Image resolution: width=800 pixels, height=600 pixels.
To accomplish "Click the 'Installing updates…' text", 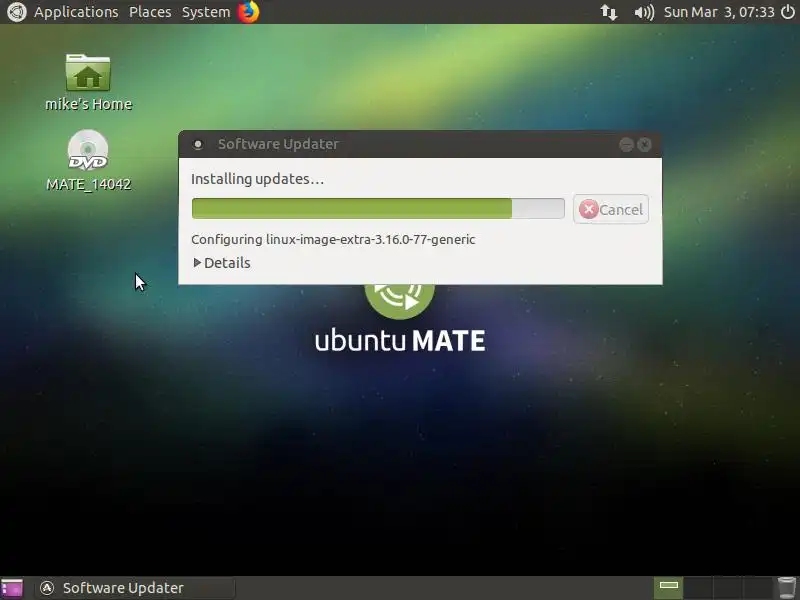I will tap(257, 179).
